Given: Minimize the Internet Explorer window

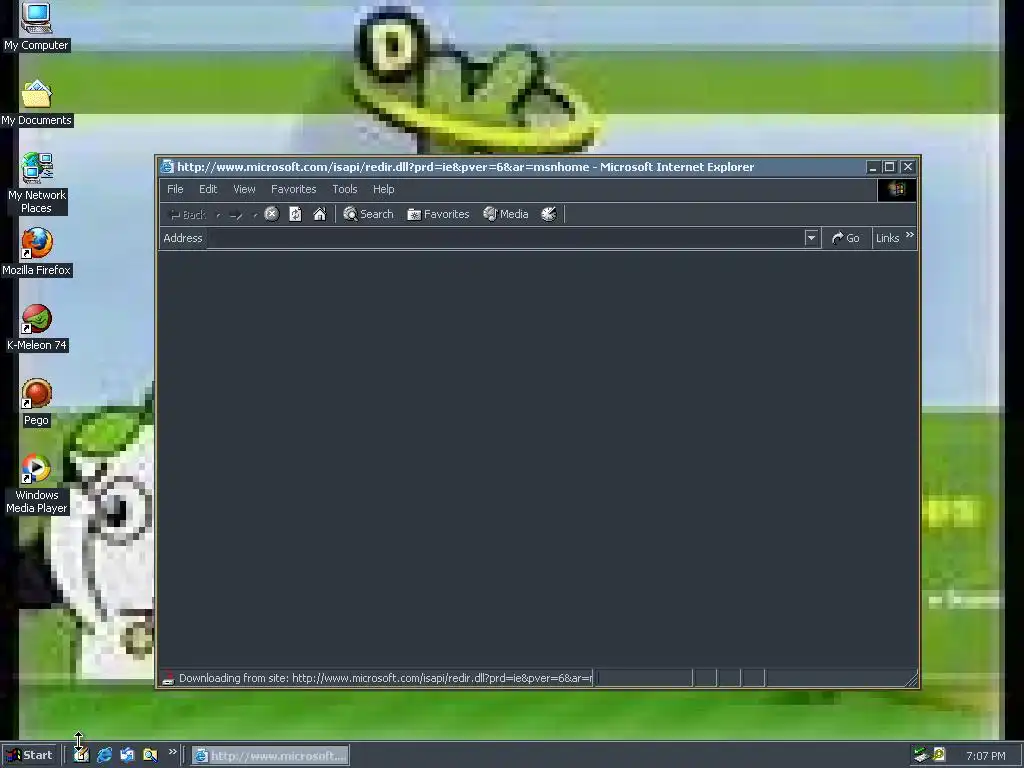Looking at the screenshot, I should (x=872, y=167).
